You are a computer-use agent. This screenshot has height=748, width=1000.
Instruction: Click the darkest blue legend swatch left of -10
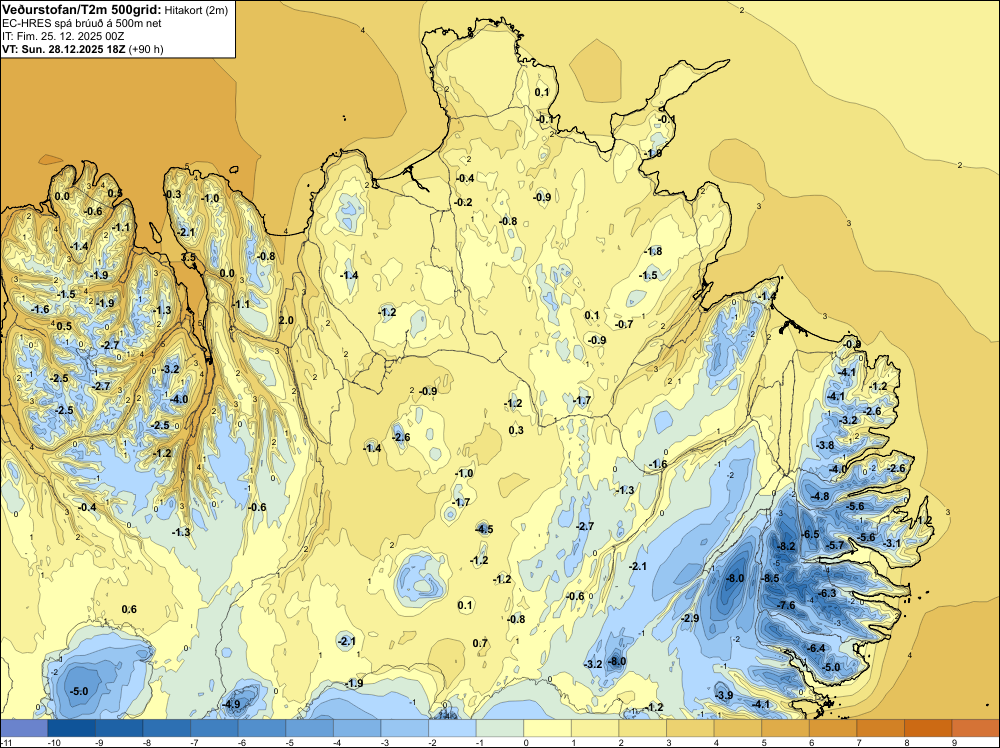[24, 728]
